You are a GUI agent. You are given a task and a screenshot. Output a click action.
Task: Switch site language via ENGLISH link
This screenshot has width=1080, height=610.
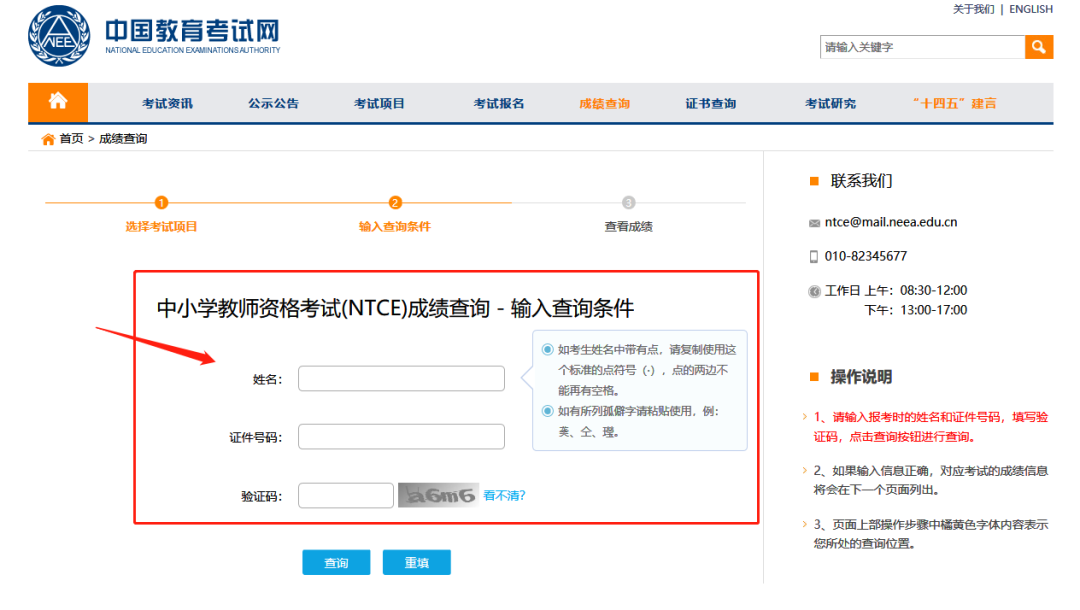click(1030, 9)
